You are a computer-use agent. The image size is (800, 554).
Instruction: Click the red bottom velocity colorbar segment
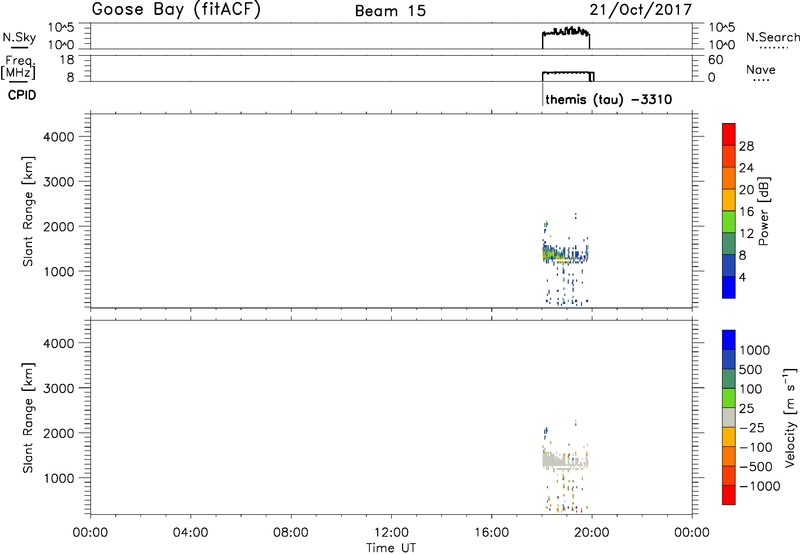pos(729,495)
